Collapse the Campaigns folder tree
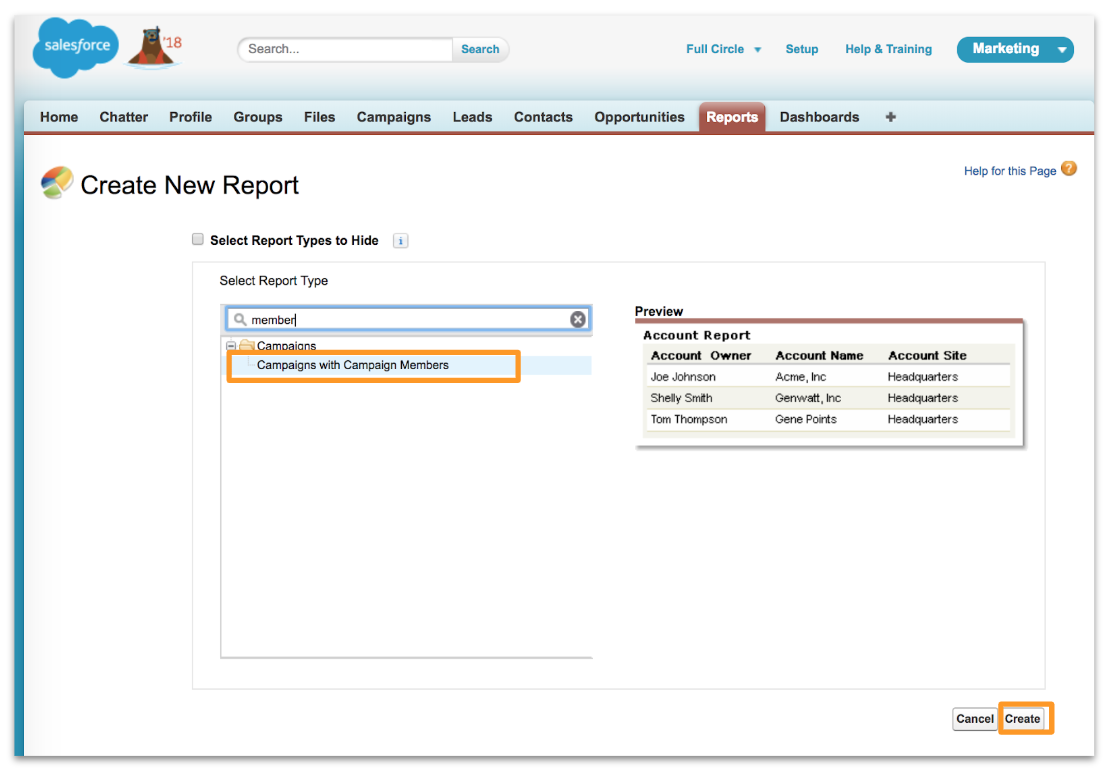This screenshot has height=768, width=1106. click(x=231, y=346)
